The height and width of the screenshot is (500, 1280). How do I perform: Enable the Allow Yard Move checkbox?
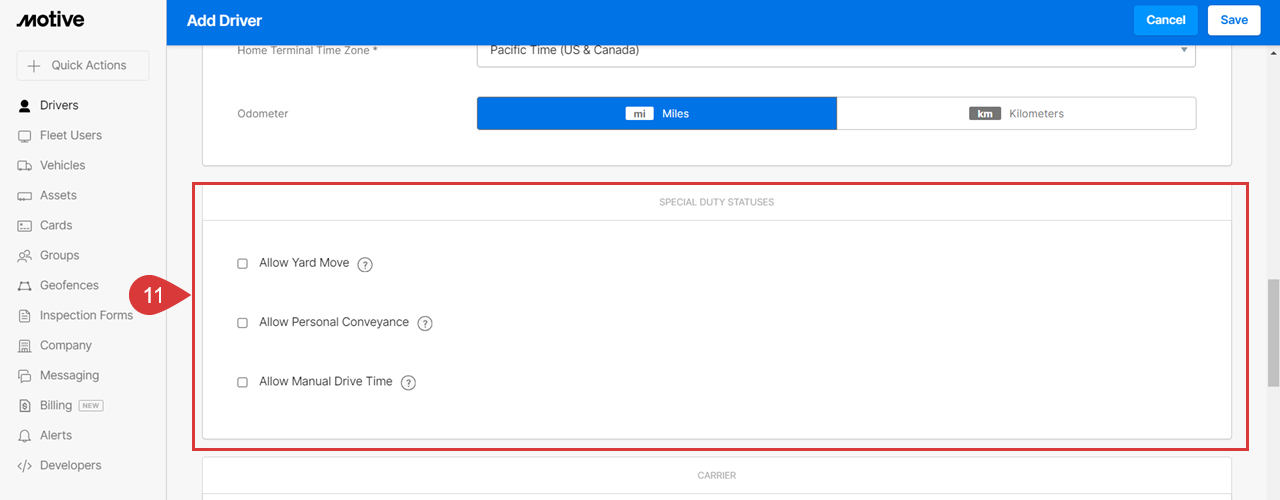click(242, 264)
